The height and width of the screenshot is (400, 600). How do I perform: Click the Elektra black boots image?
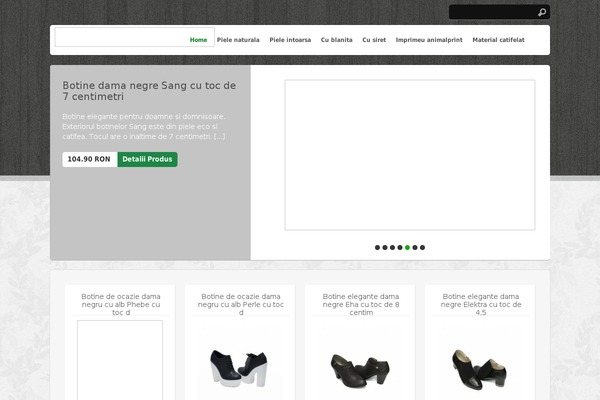pyautogui.click(x=480, y=369)
